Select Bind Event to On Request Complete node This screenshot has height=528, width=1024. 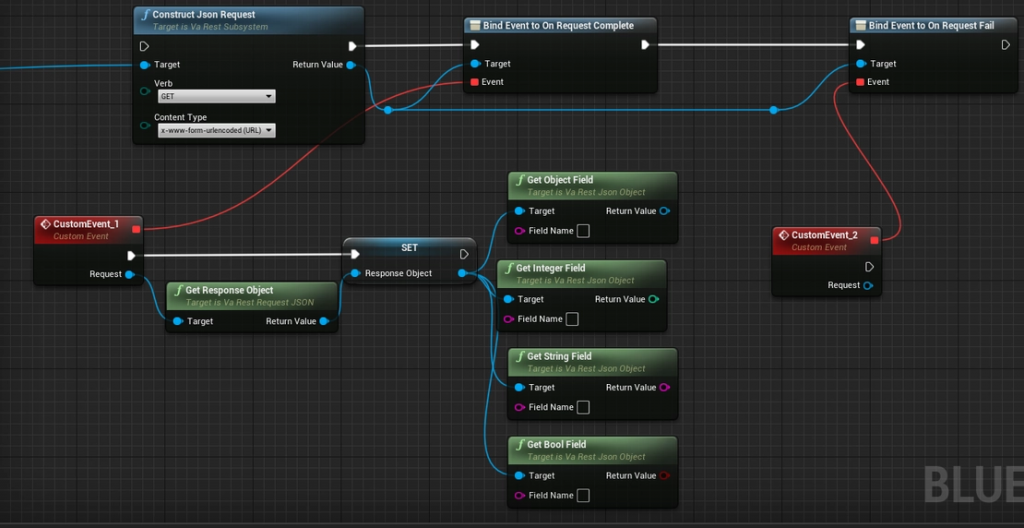click(x=558, y=25)
